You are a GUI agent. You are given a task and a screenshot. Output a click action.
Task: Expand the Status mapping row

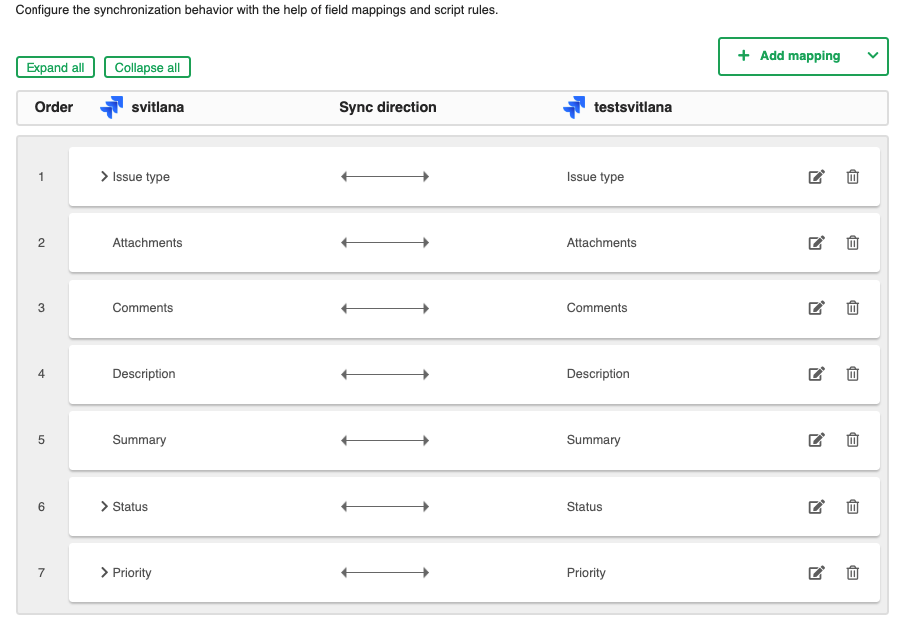tap(104, 507)
